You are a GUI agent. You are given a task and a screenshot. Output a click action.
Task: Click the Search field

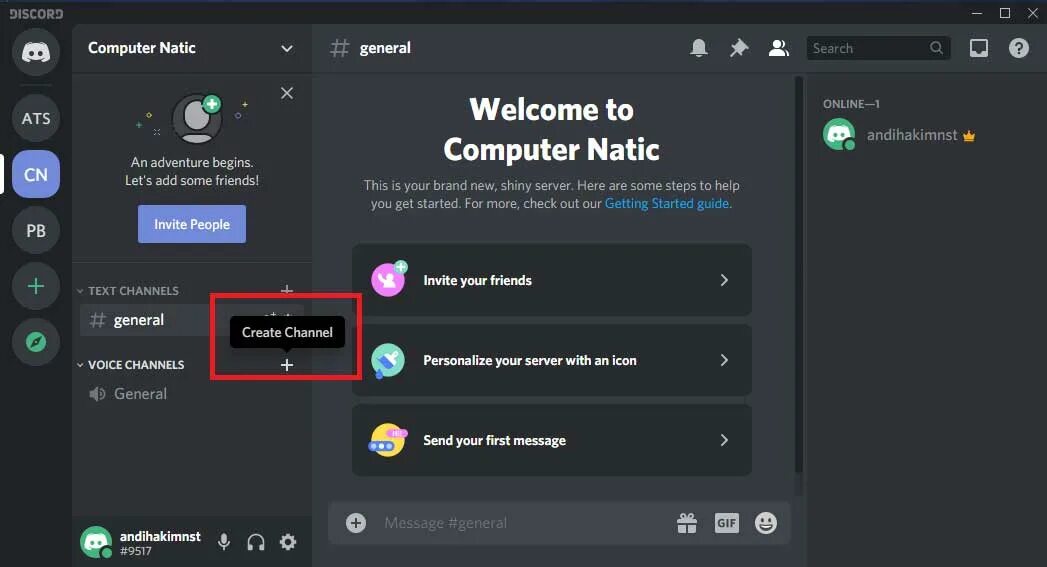pyautogui.click(x=878, y=48)
